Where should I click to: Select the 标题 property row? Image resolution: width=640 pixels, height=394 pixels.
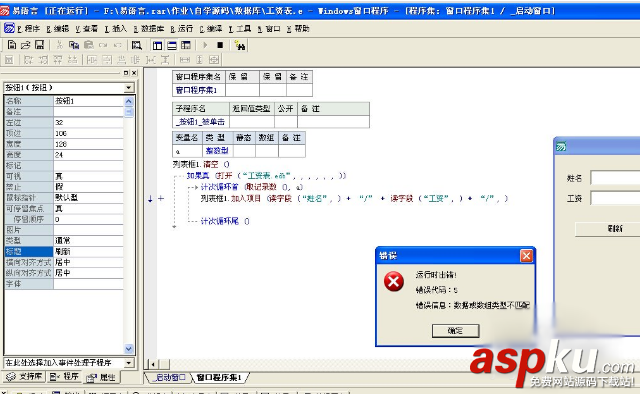(64, 252)
